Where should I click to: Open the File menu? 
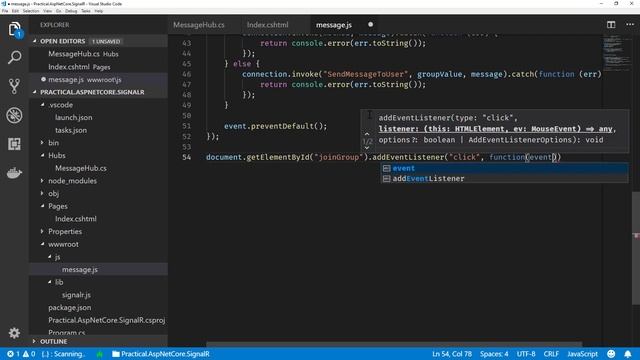[x=5, y=11]
